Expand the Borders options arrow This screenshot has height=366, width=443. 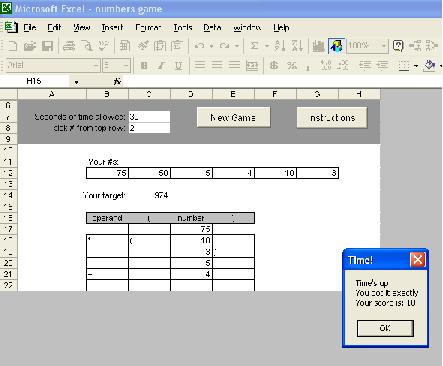tap(416, 66)
